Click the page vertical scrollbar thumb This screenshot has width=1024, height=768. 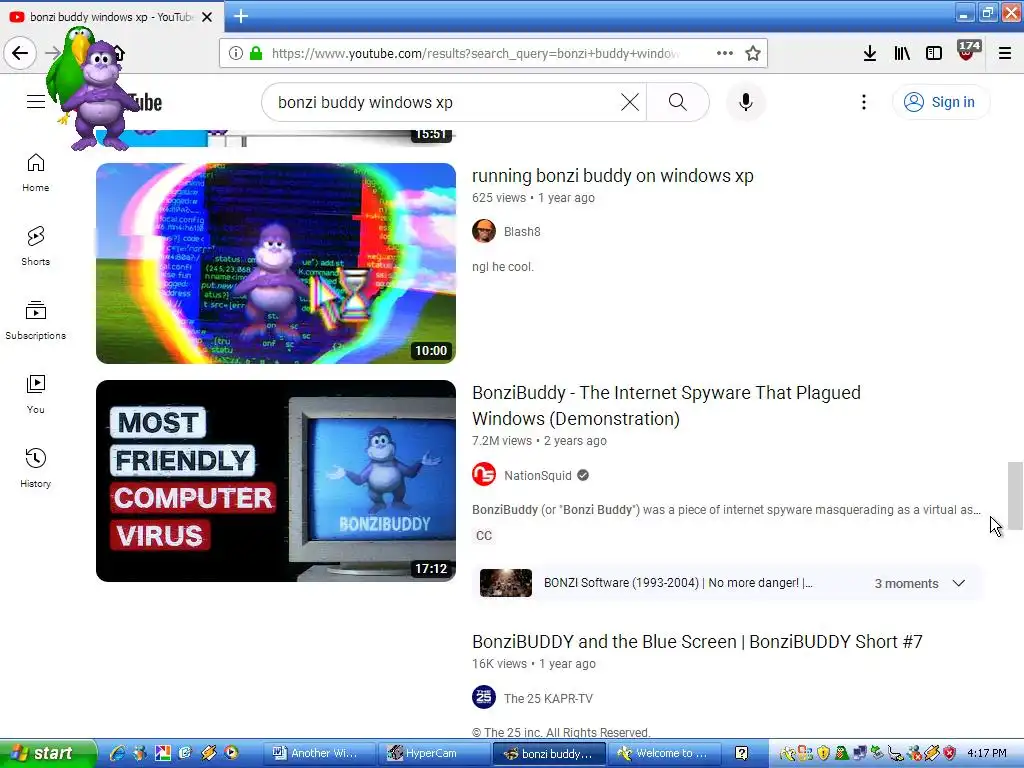(1015, 495)
